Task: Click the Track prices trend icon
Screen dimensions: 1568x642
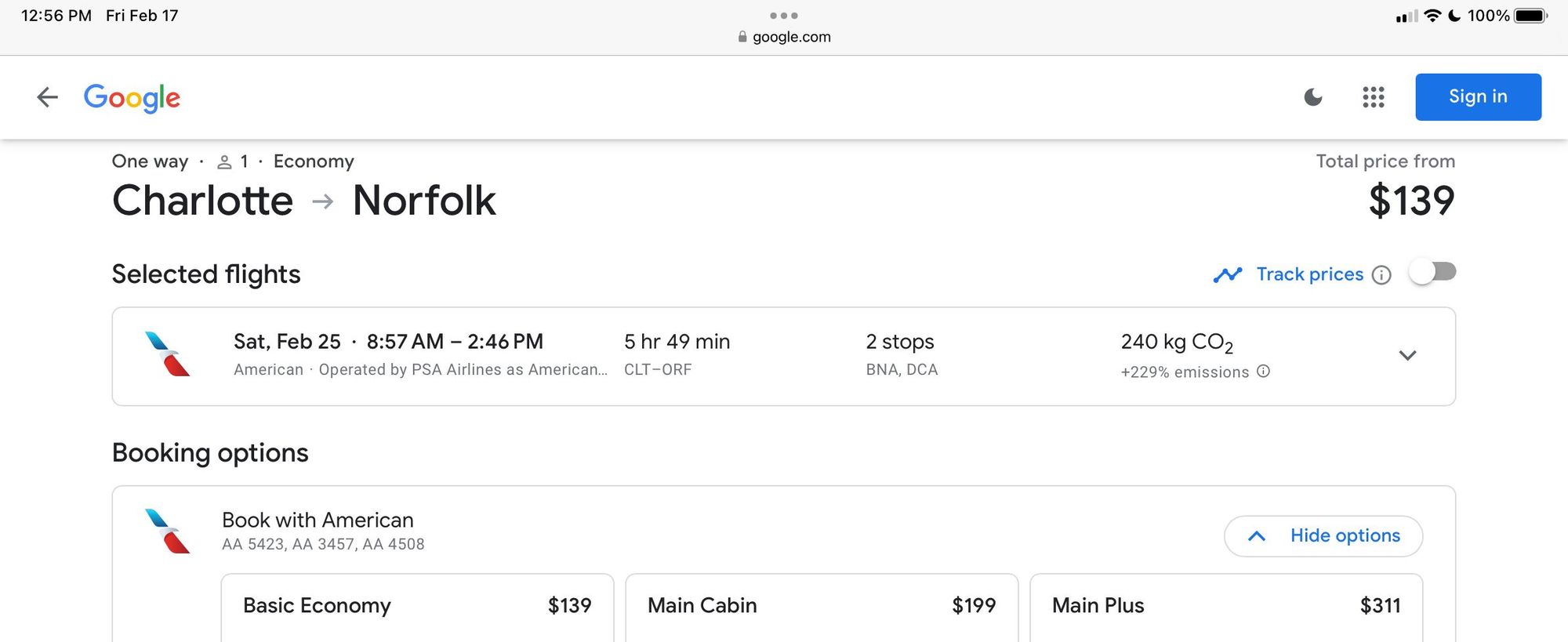Action: (x=1228, y=274)
